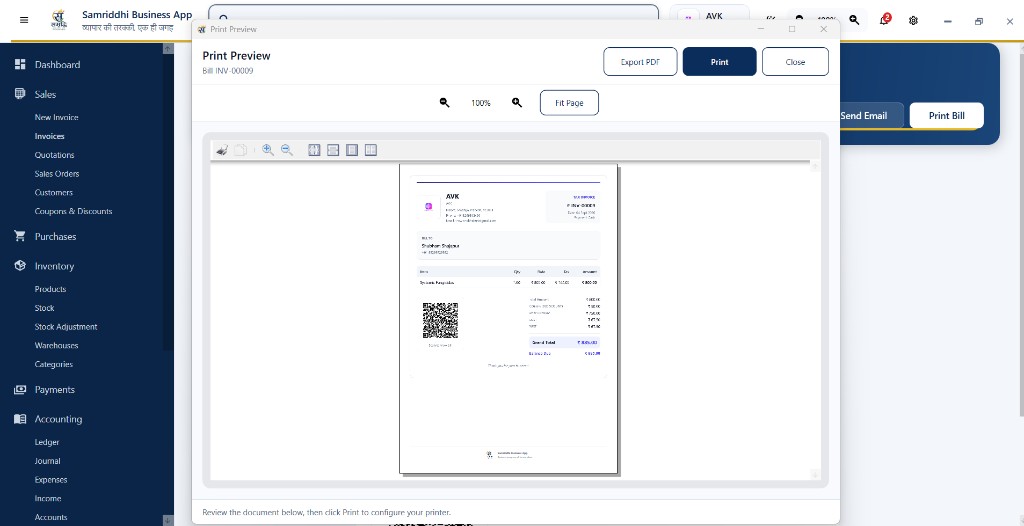Toggle the hamburger sidebar menu
This screenshot has width=1024, height=526.
point(24,20)
